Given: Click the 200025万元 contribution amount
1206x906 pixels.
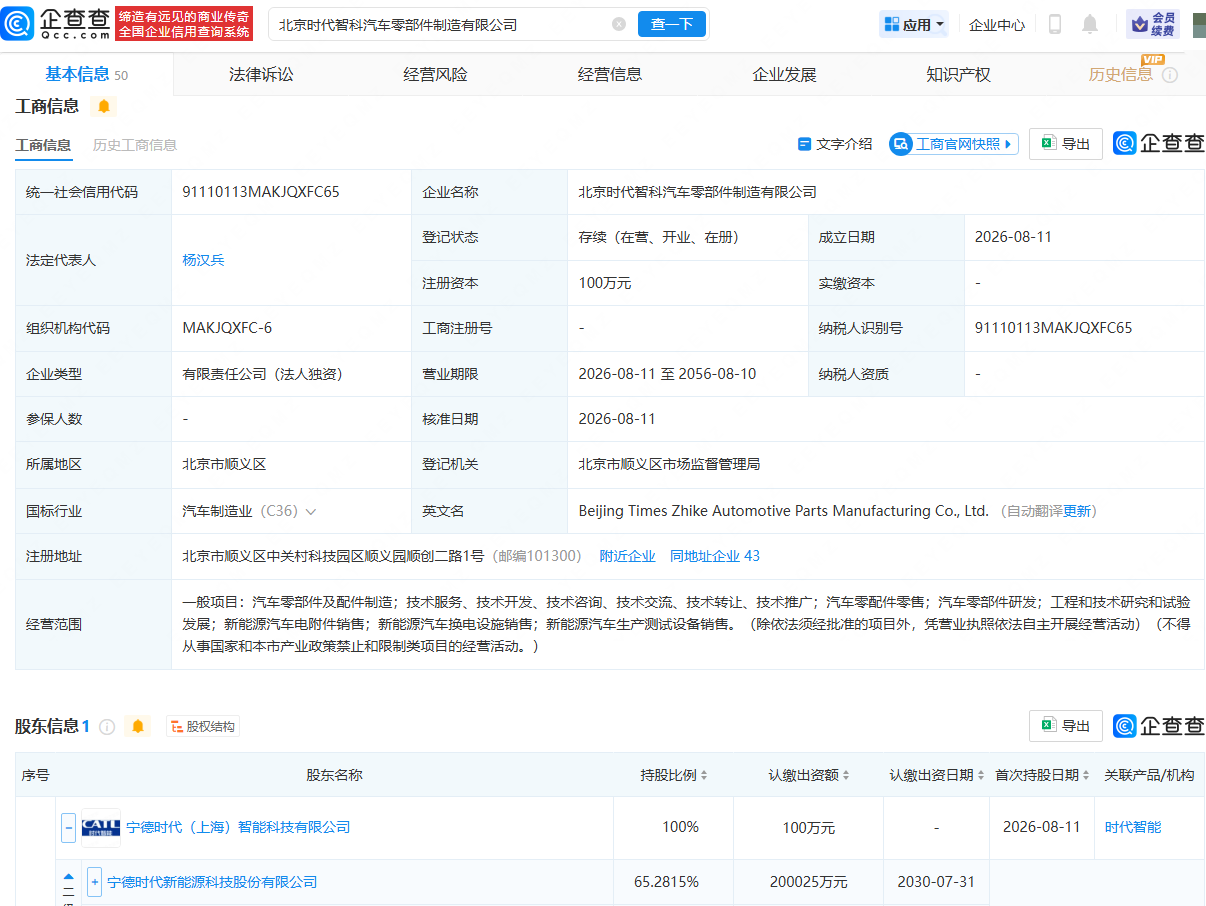Looking at the screenshot, I should [809, 882].
